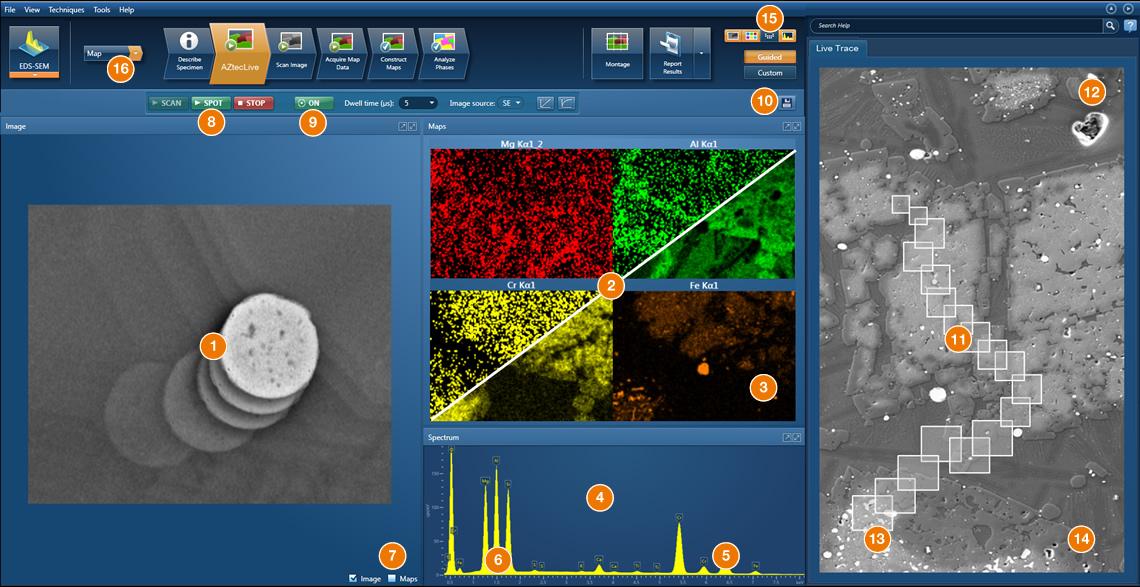Open the Analyze Phases step
The width and height of the screenshot is (1140, 587).
tap(443, 51)
